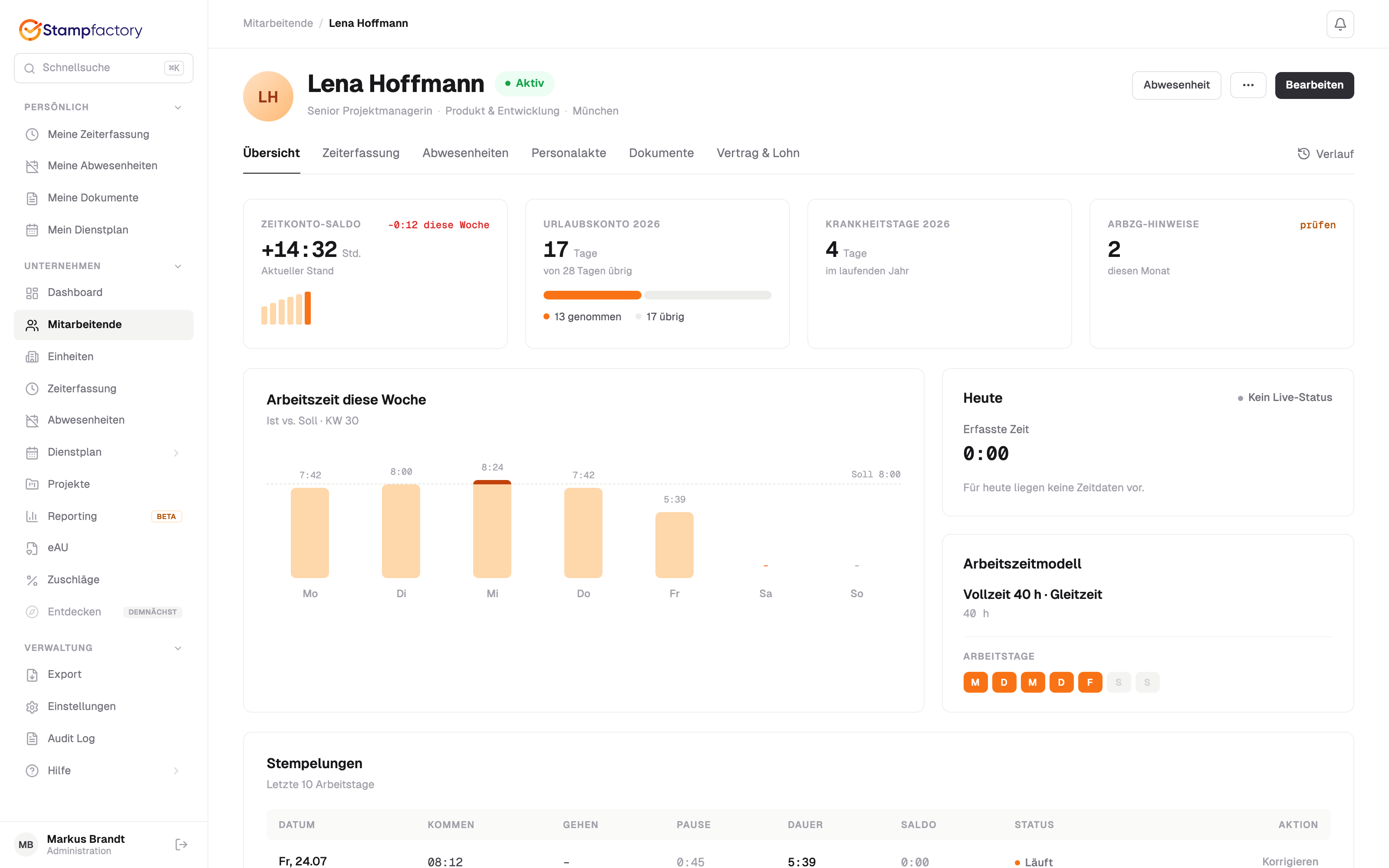Collapse the Verwaltung sidebar section
Viewport: 1389px width, 868px height.
178,648
